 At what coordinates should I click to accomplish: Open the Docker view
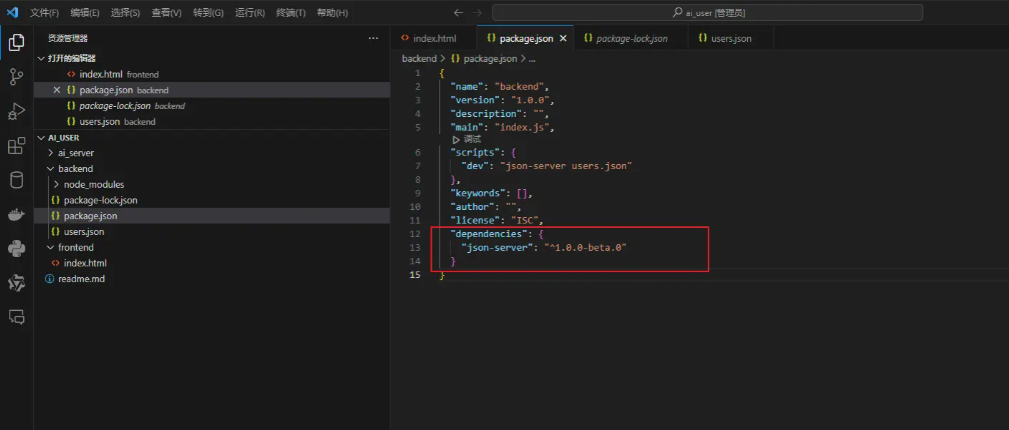click(x=16, y=214)
